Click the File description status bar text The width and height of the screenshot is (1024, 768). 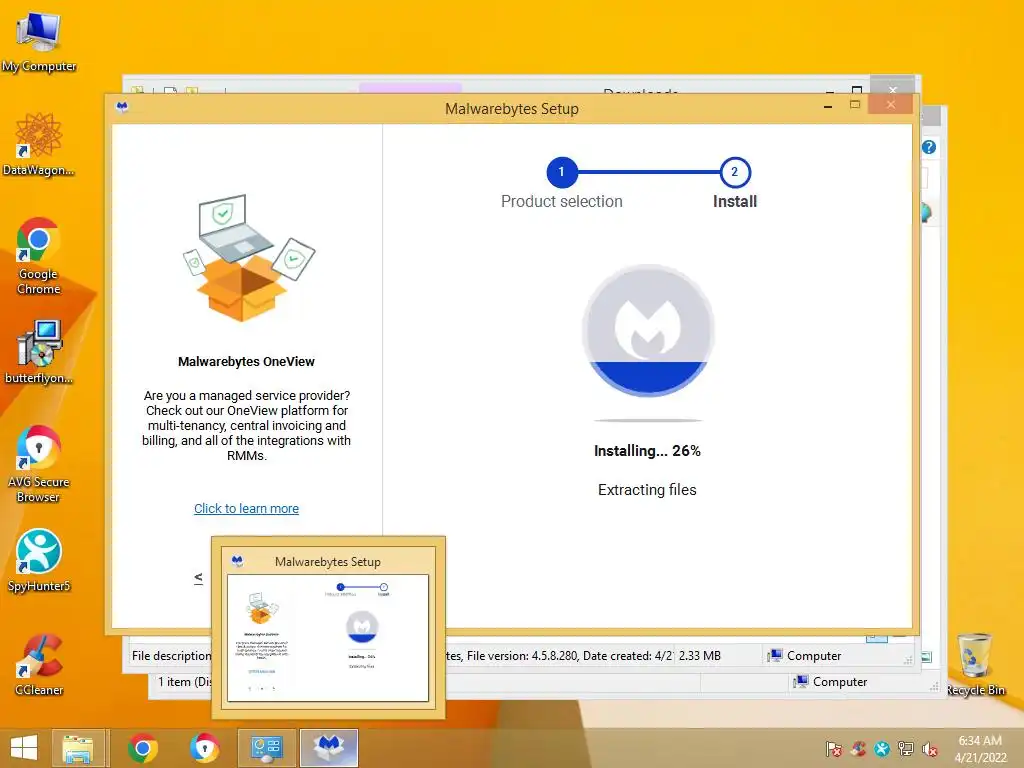[171, 656]
